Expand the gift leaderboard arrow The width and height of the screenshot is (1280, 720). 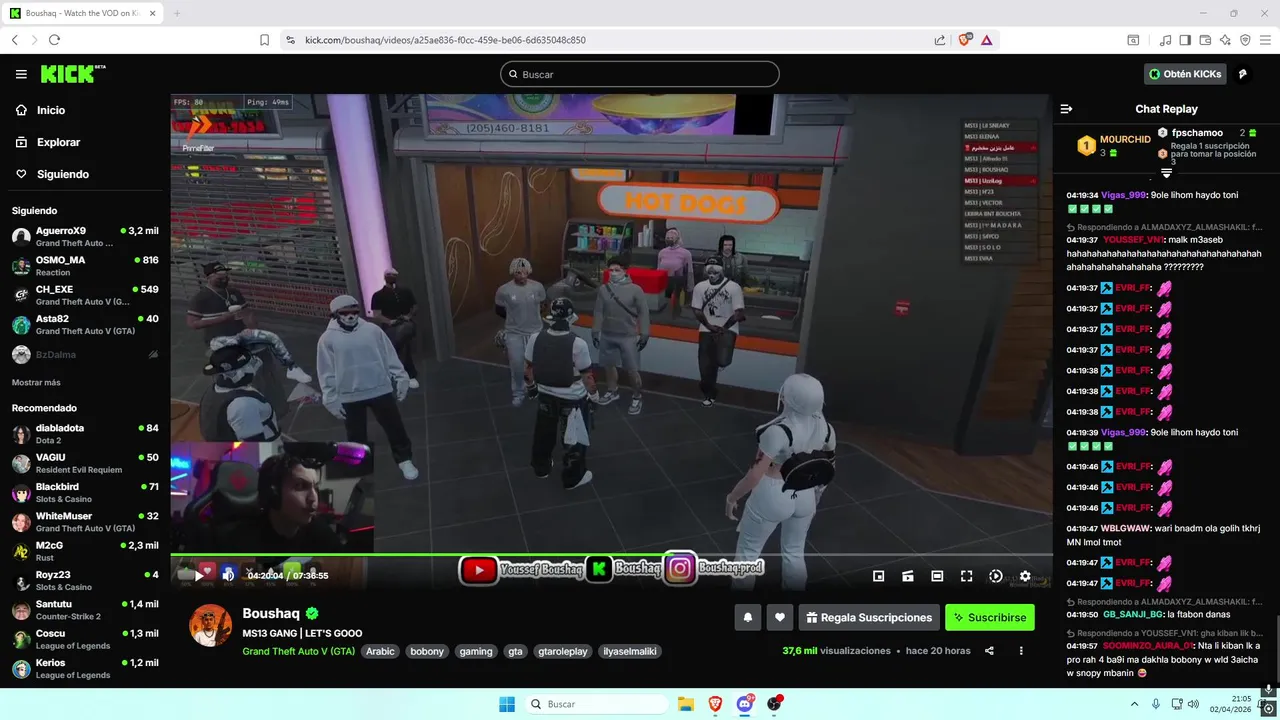tap(1166, 173)
